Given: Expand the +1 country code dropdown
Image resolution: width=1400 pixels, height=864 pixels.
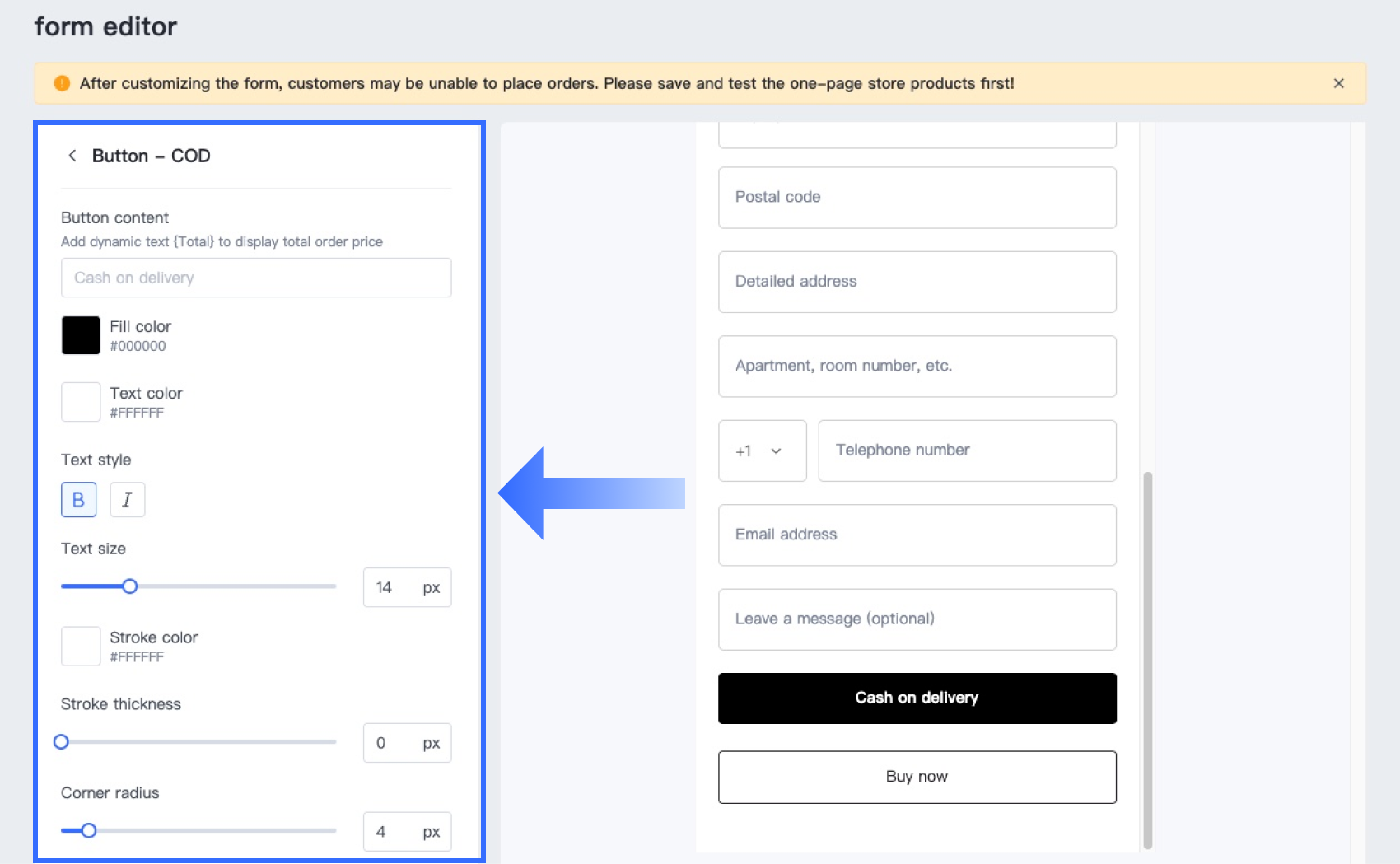Looking at the screenshot, I should (762, 451).
